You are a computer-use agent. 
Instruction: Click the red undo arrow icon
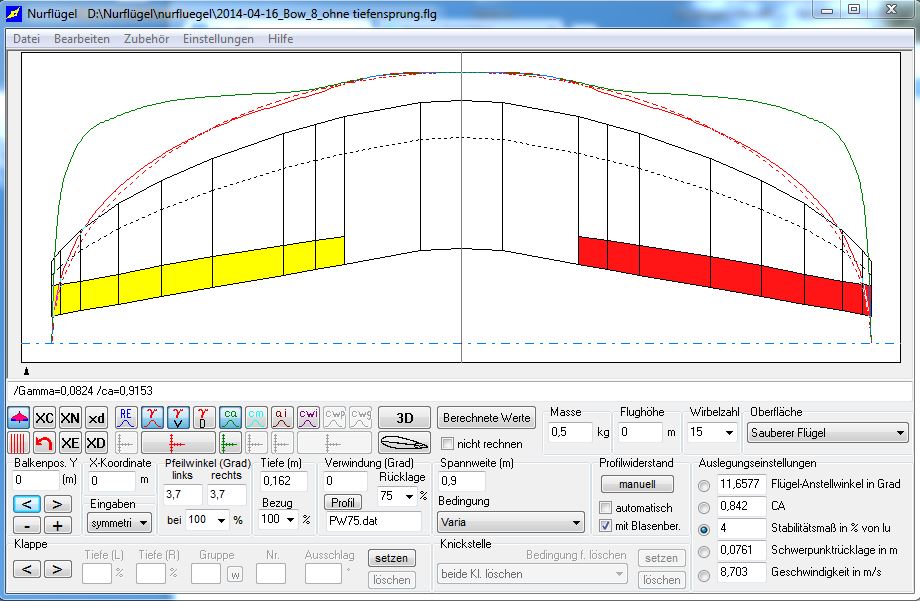44,443
